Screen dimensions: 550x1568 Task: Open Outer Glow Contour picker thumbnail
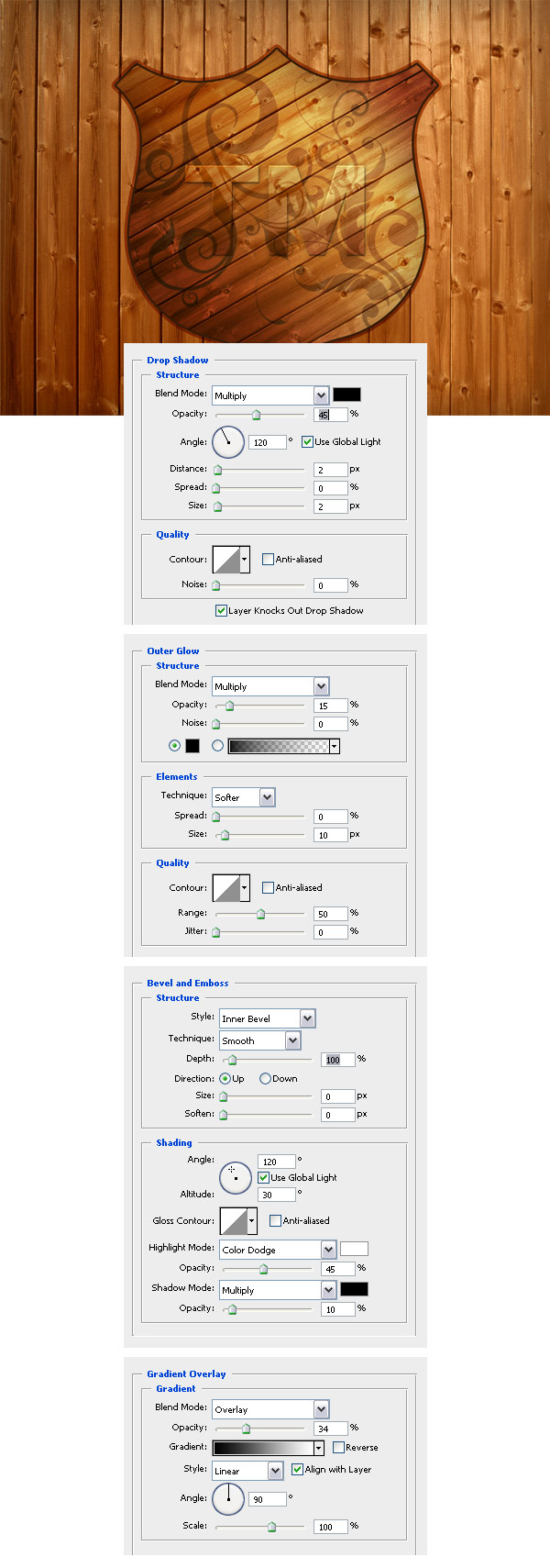(226, 888)
